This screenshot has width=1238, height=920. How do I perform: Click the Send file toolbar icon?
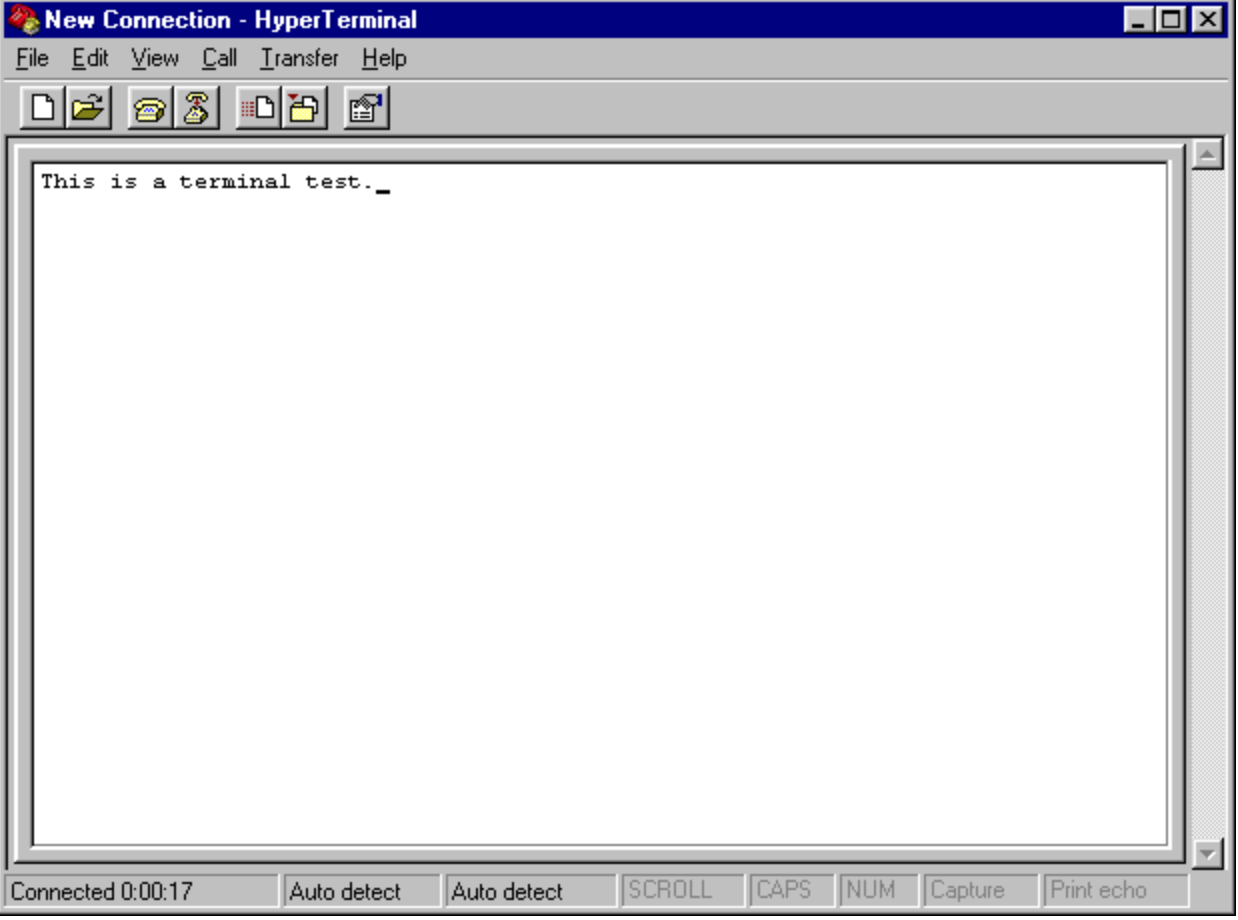pos(259,108)
